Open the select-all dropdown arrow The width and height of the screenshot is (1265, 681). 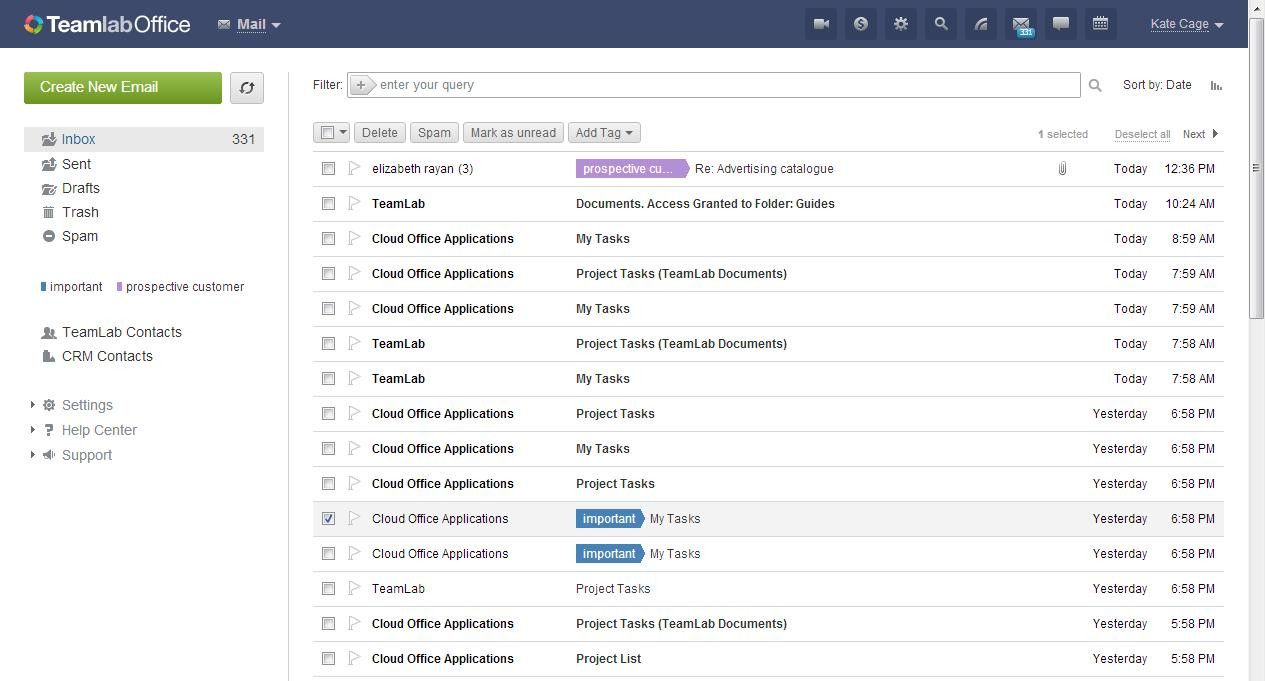[x=342, y=133]
